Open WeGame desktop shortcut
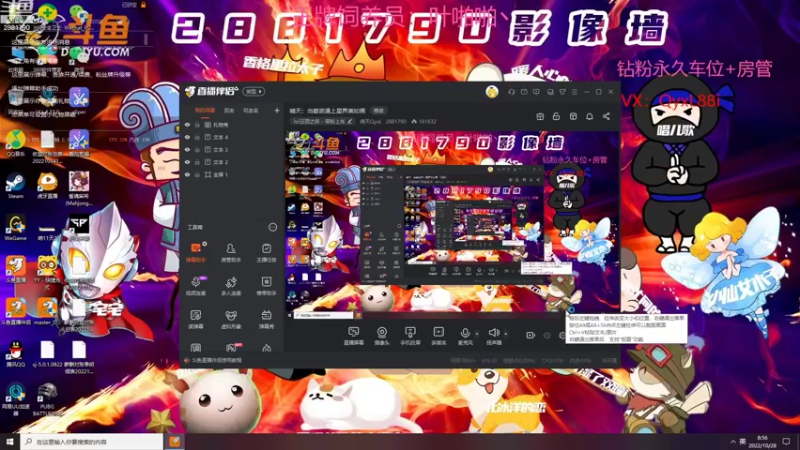The height and width of the screenshot is (450, 800). (x=15, y=228)
